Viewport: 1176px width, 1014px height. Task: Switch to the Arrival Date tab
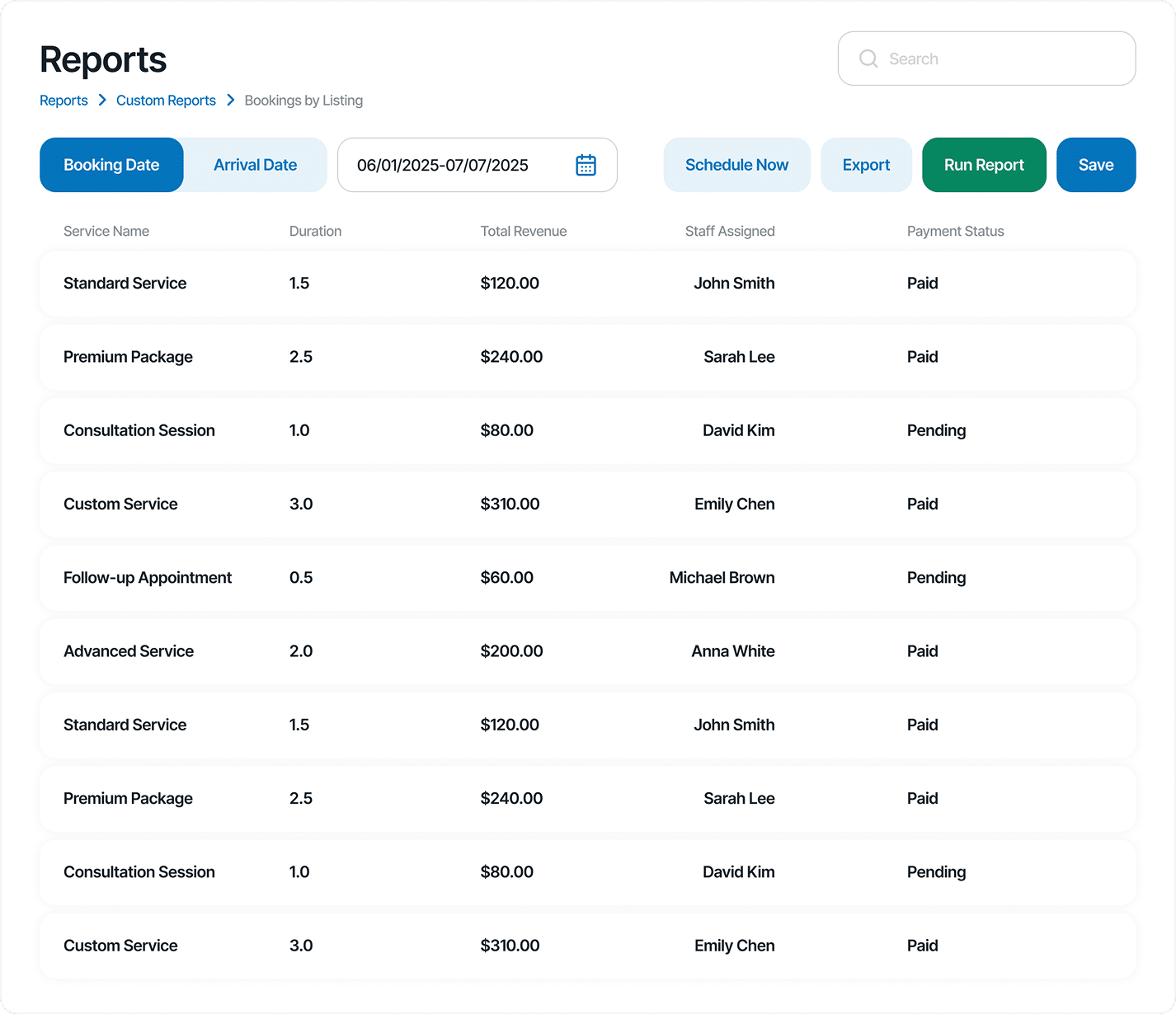click(255, 165)
